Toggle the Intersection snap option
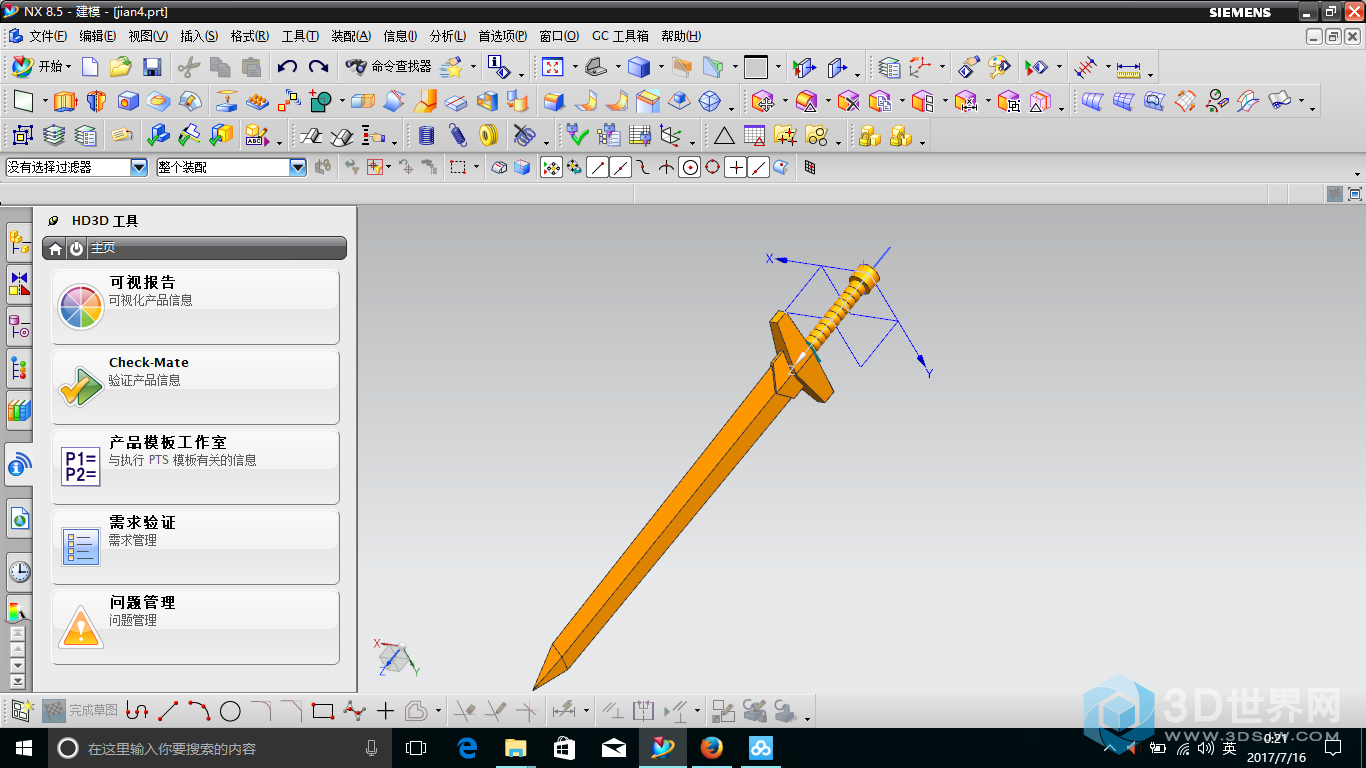Screen dimensions: 1366x768 (x=666, y=168)
